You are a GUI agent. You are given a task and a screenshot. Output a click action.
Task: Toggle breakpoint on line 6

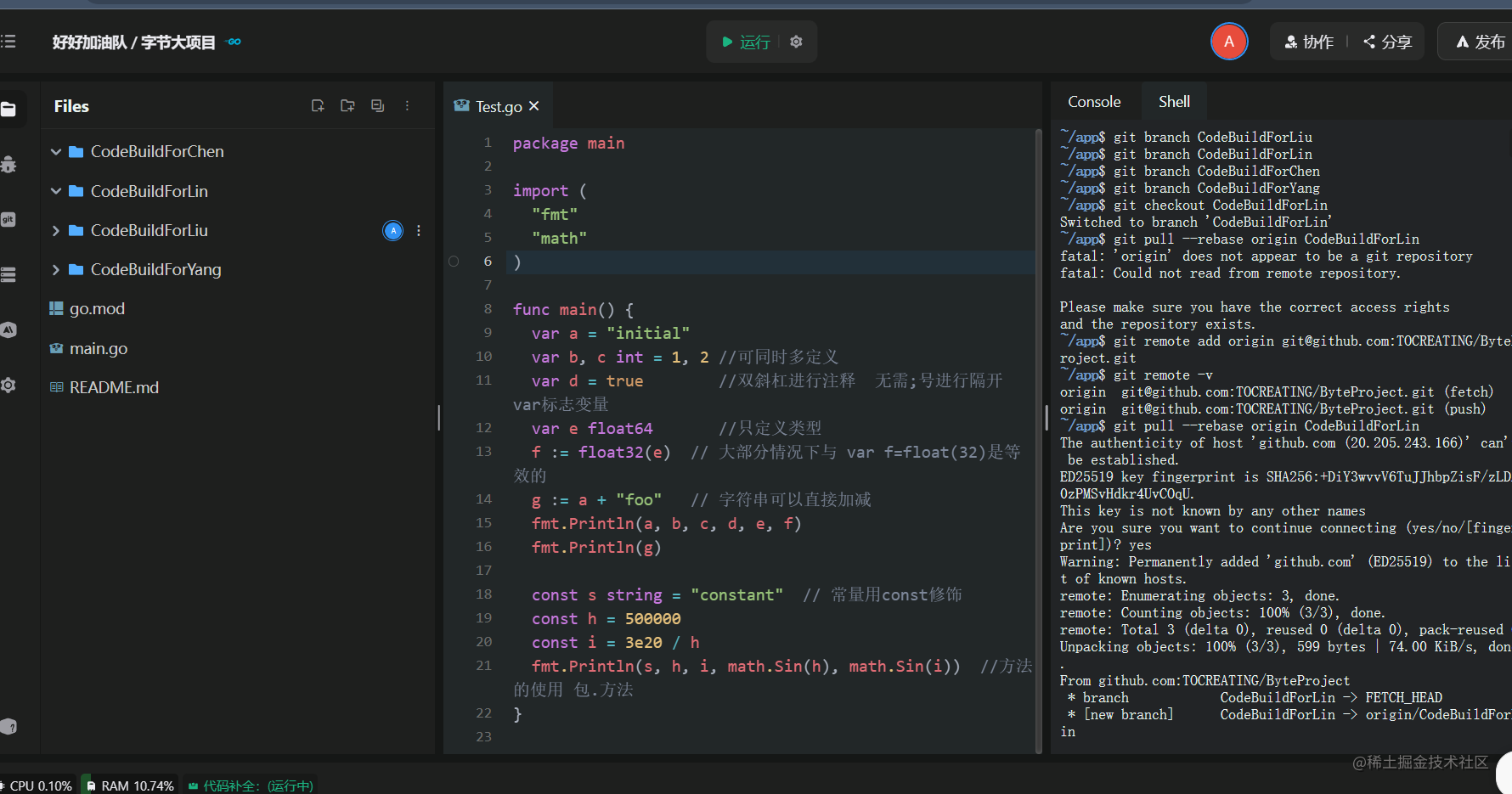[454, 262]
